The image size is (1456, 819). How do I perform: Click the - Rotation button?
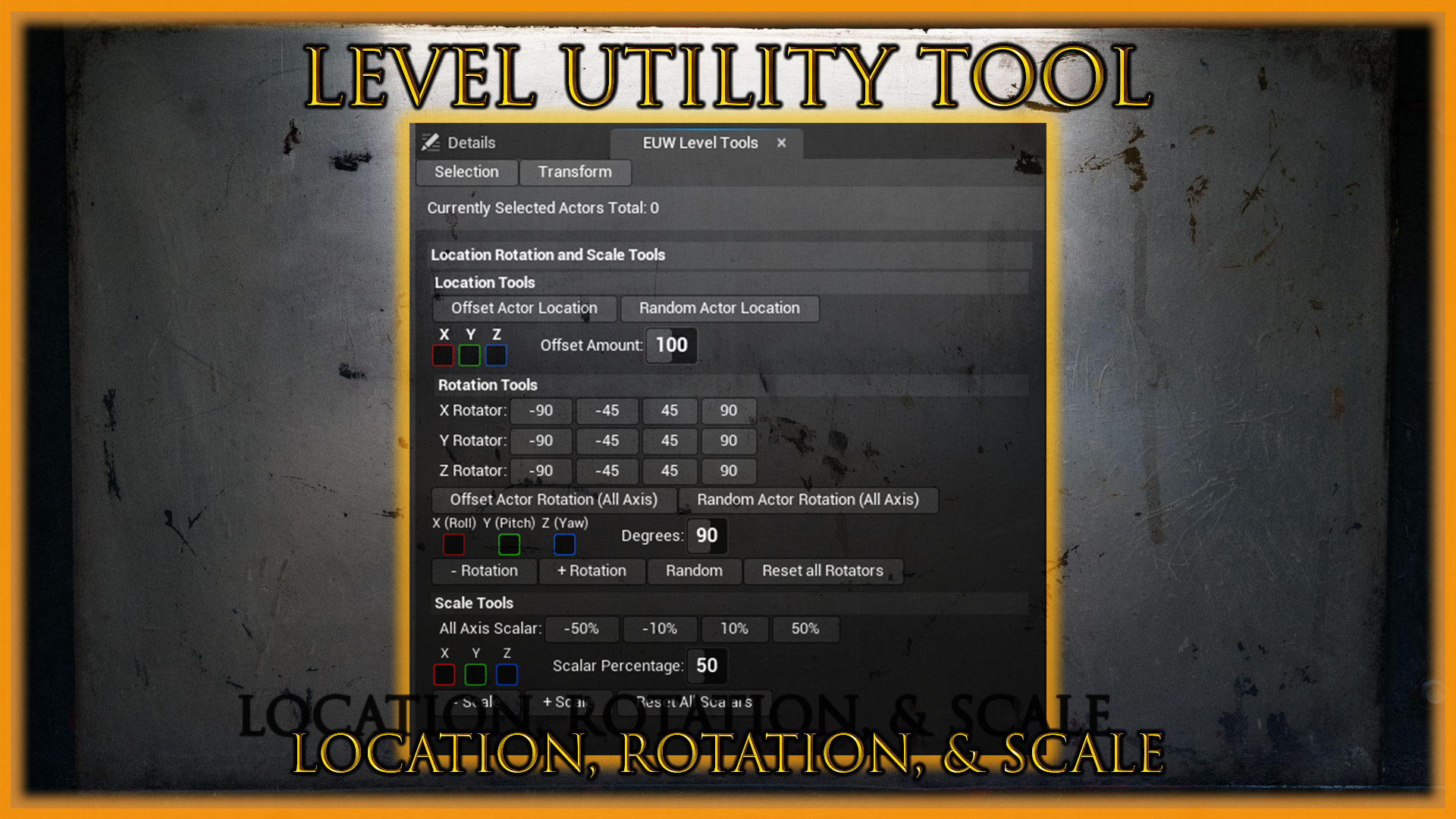click(485, 571)
